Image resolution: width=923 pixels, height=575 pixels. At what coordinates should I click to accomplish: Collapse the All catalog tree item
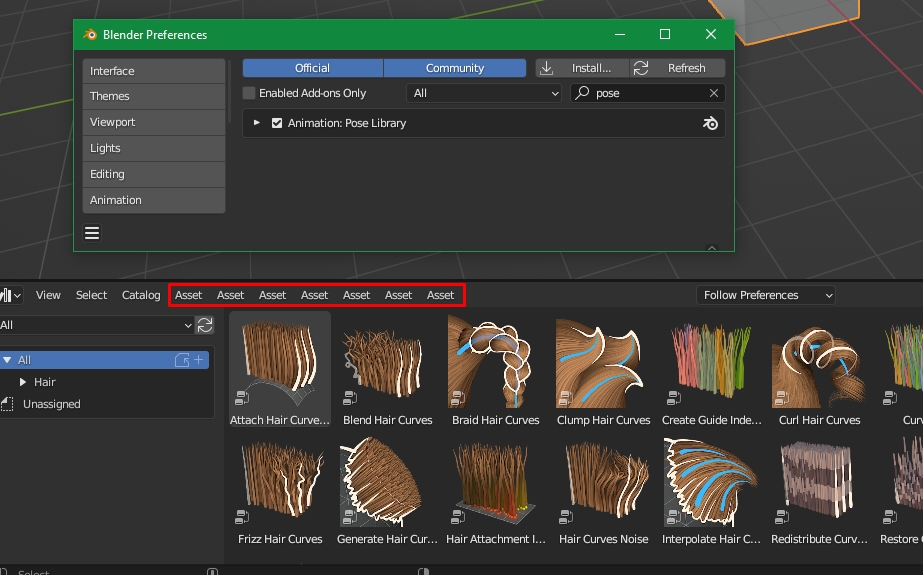pos(7,360)
